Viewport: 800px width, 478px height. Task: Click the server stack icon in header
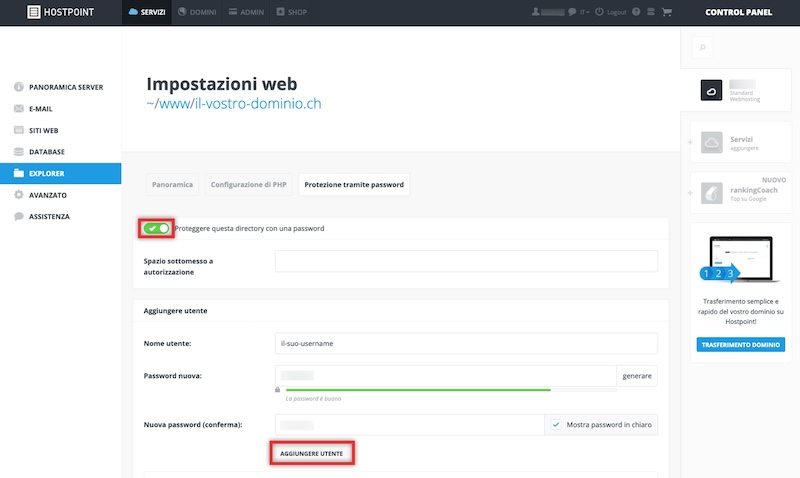click(651, 12)
